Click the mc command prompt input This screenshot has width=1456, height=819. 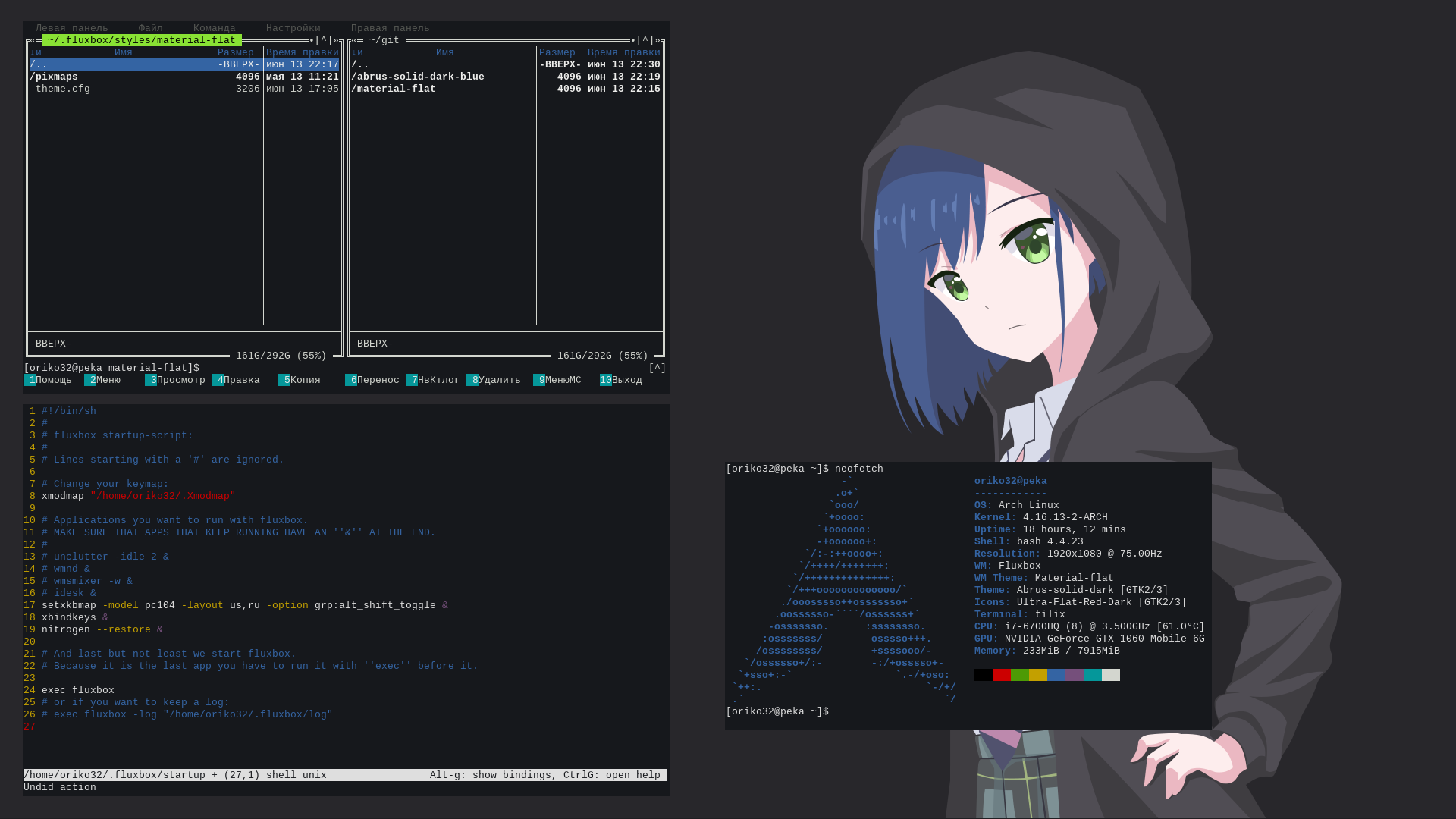coord(425,368)
